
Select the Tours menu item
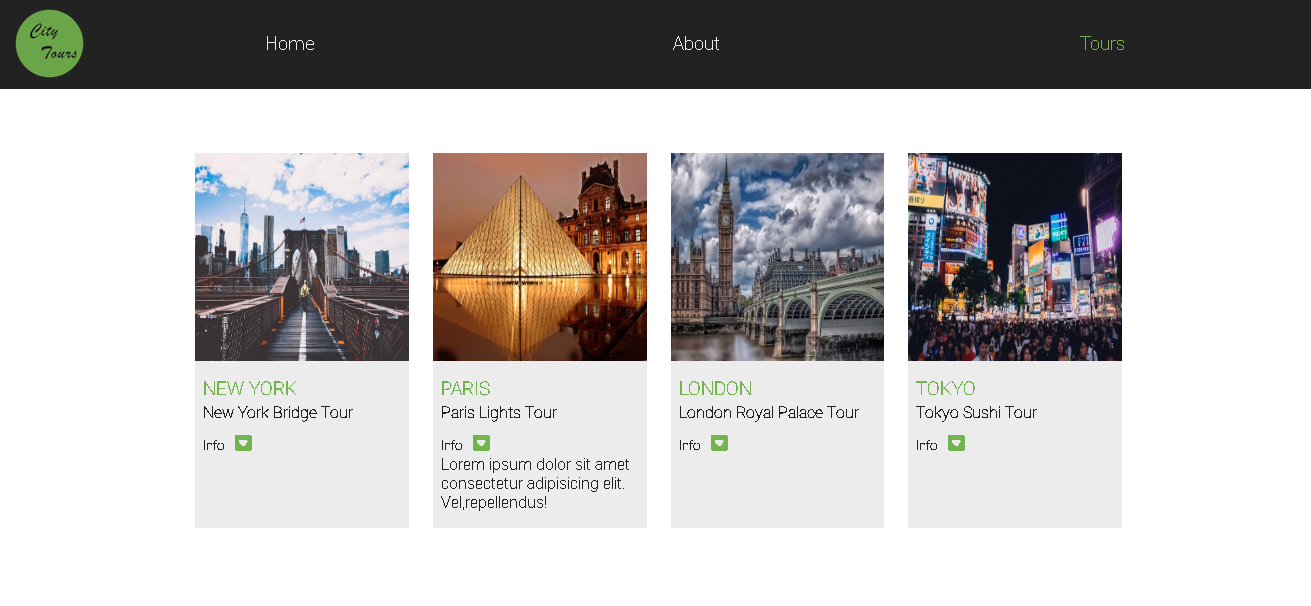(x=1102, y=43)
